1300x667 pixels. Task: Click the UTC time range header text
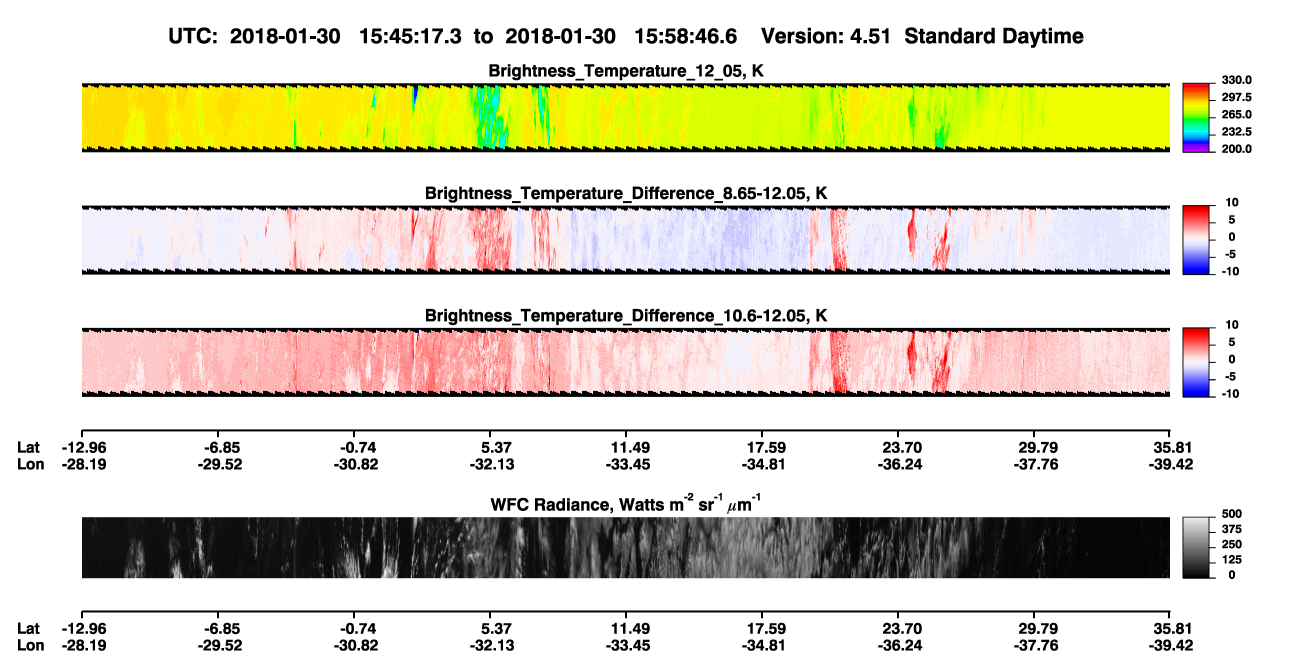pyautogui.click(x=455, y=36)
